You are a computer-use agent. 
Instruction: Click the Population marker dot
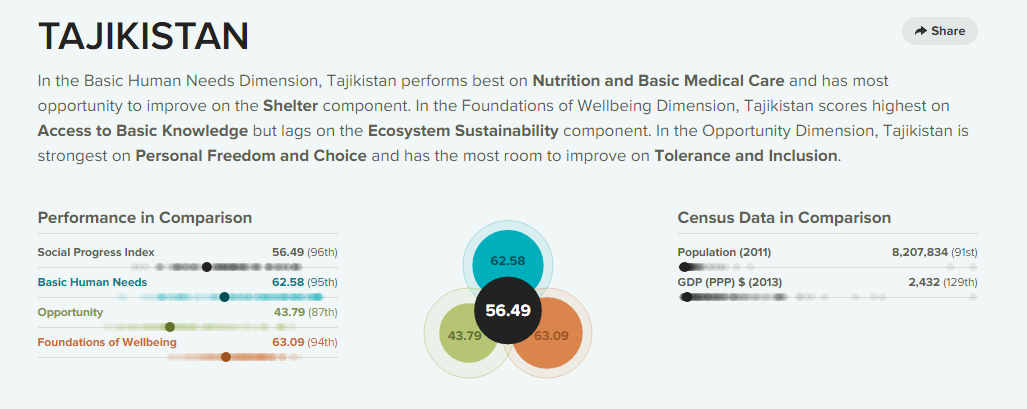[x=684, y=267]
